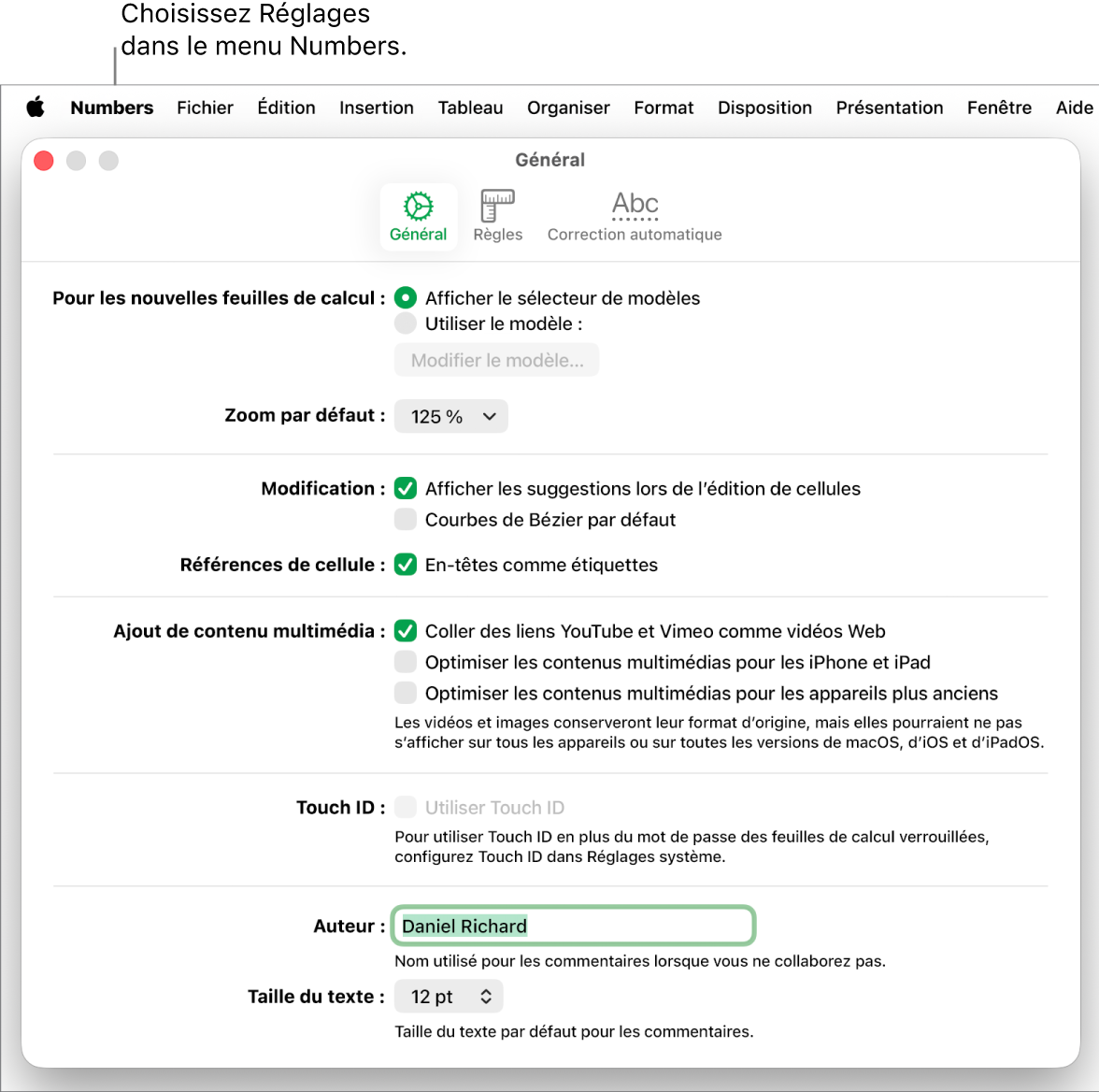Open the Taille du texte stepper

click(x=449, y=996)
